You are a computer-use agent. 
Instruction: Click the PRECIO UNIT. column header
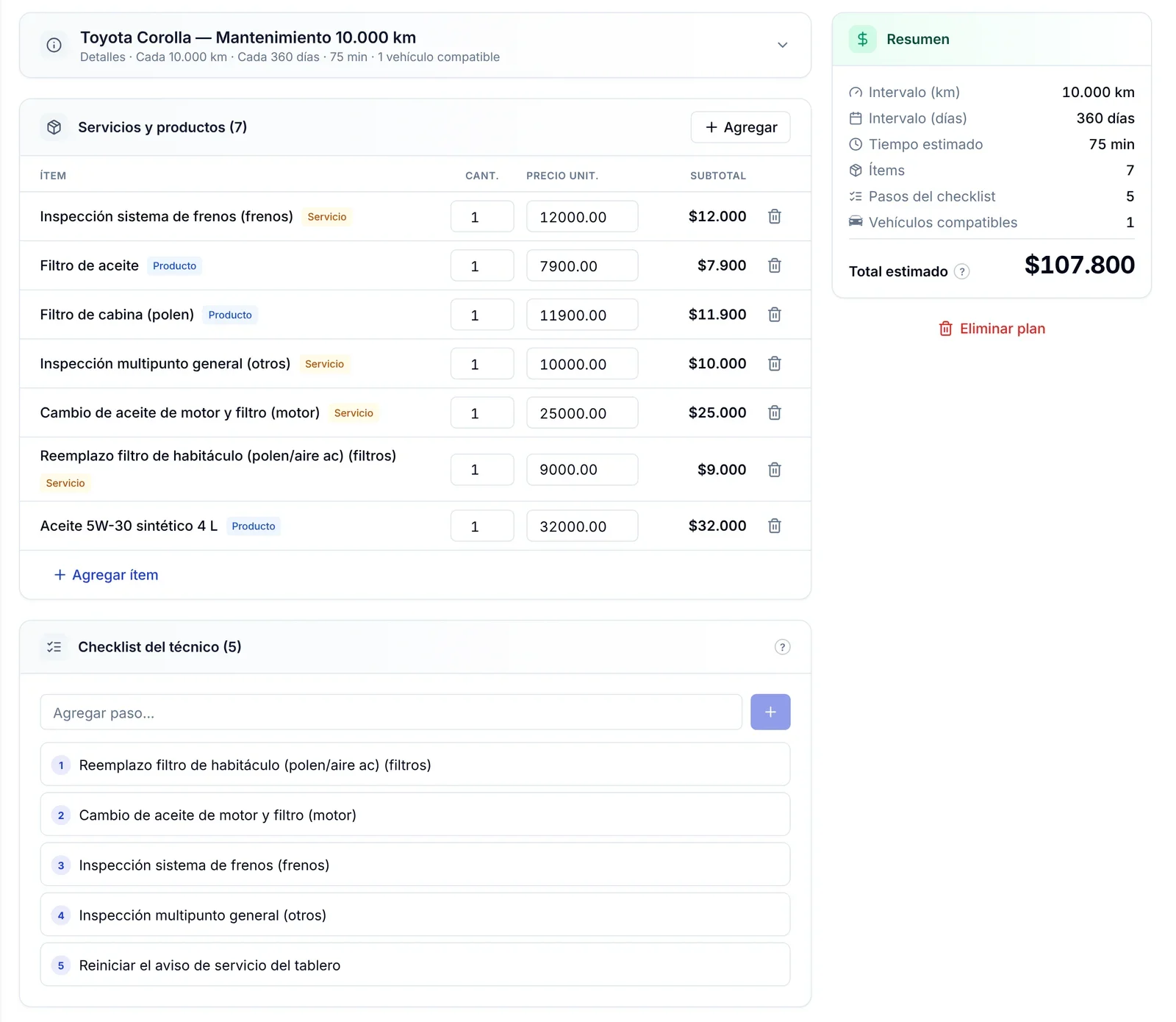[x=562, y=176]
